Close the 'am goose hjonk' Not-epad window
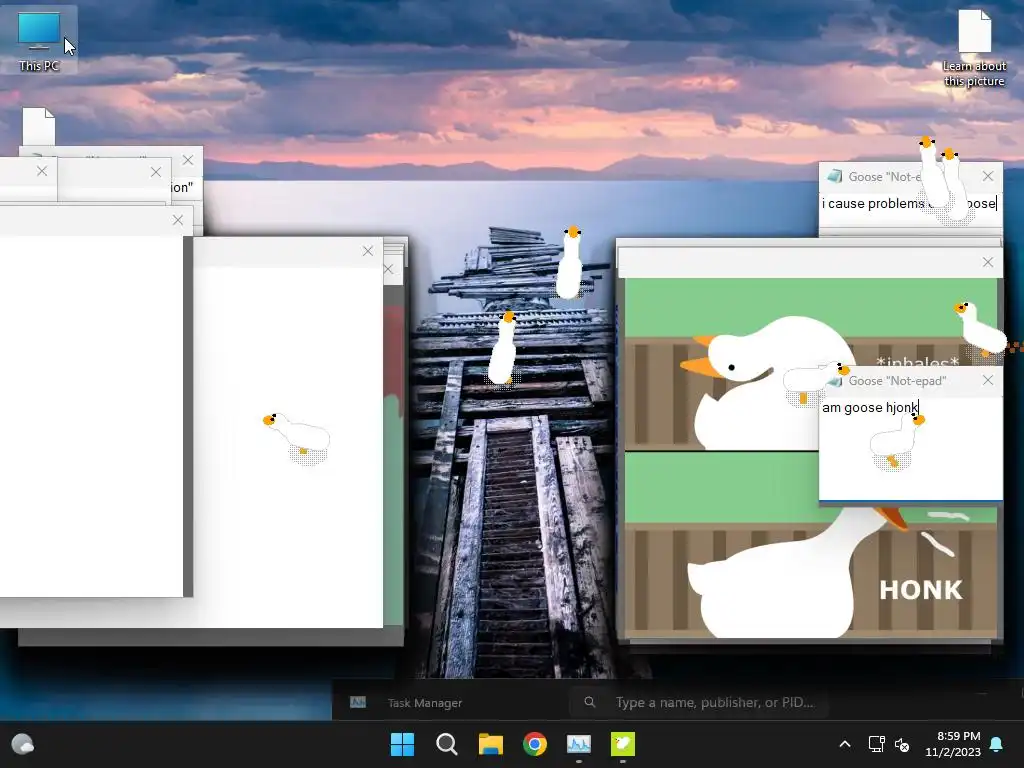1024x768 pixels. pos(987,380)
